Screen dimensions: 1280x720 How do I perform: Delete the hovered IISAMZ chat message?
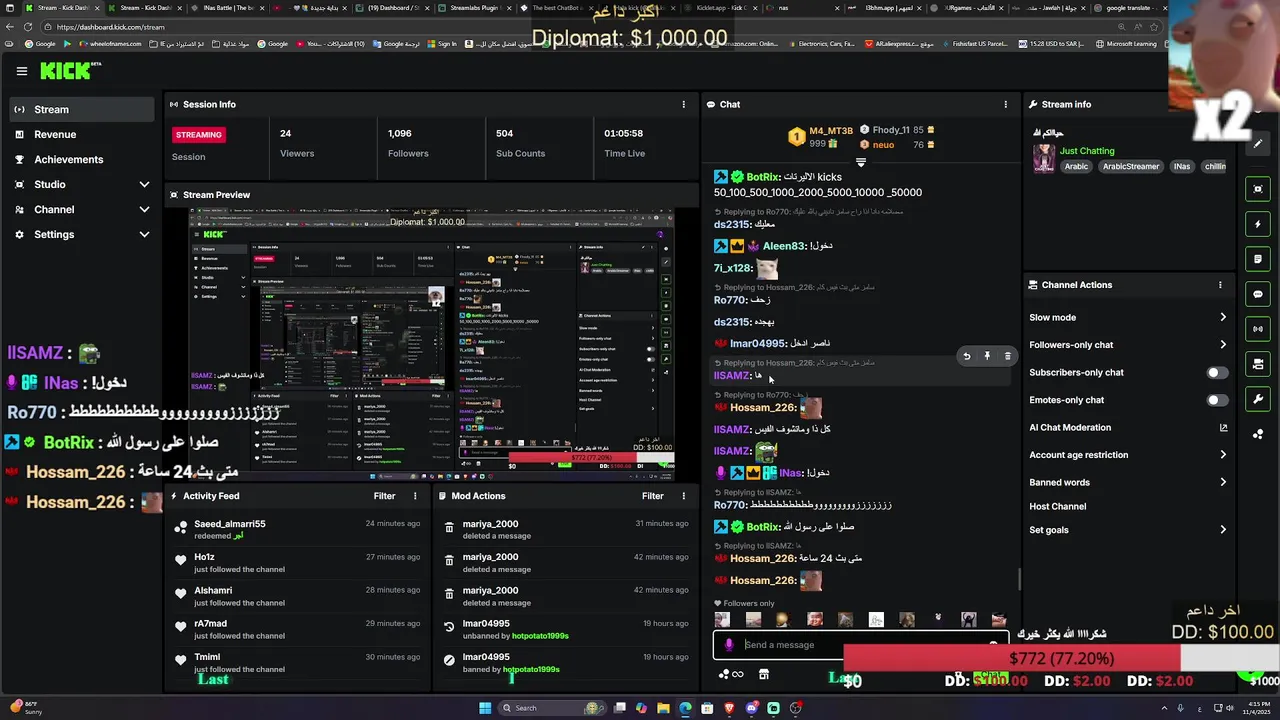1007,356
